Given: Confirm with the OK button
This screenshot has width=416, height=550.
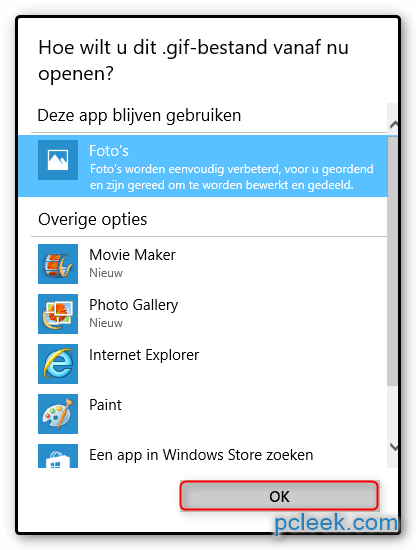Looking at the screenshot, I should pyautogui.click(x=279, y=496).
